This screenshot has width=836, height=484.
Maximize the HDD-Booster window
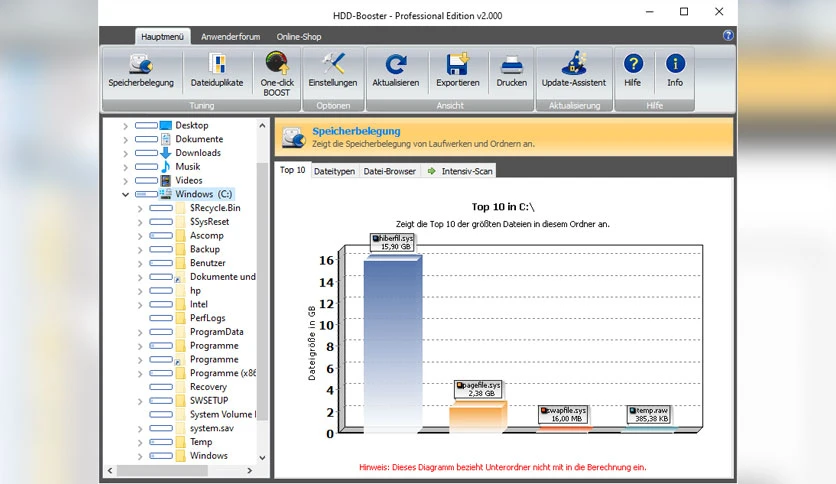click(684, 12)
